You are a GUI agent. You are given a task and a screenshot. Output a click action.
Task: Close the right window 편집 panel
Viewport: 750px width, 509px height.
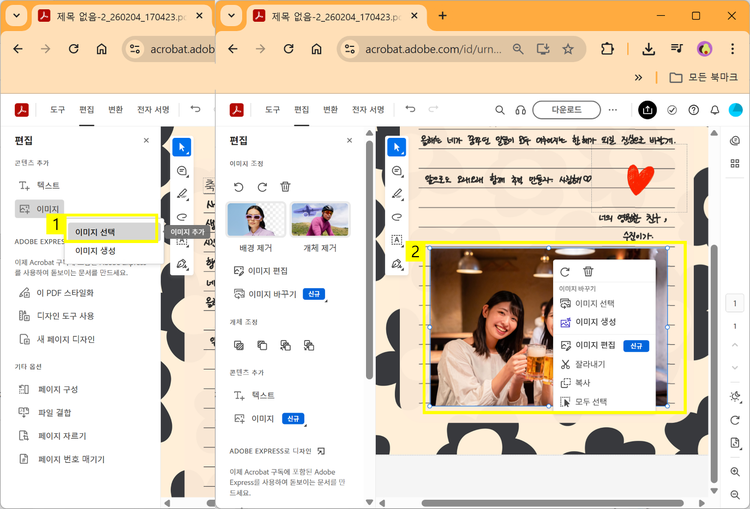[x=350, y=141]
